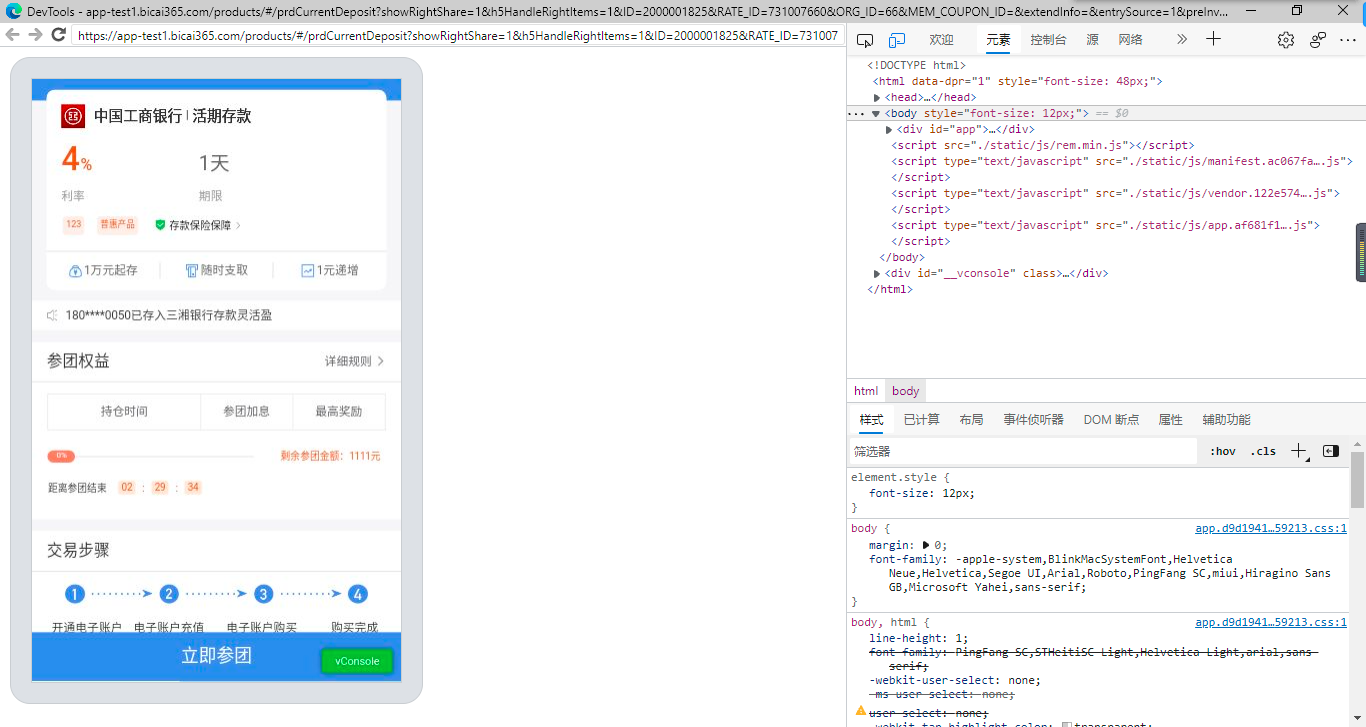Click step 3 circle in 交易步骤
The width and height of the screenshot is (1366, 727).
[x=263, y=594]
